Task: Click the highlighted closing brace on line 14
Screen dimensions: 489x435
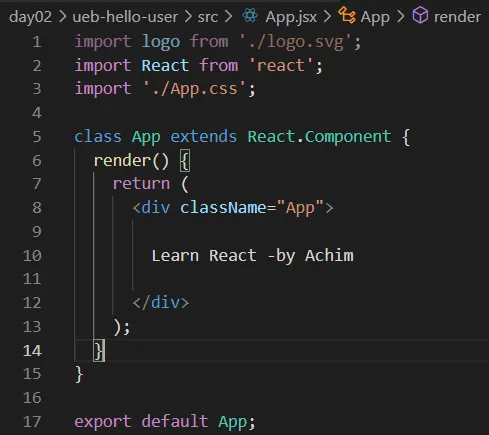Action: (x=99, y=351)
